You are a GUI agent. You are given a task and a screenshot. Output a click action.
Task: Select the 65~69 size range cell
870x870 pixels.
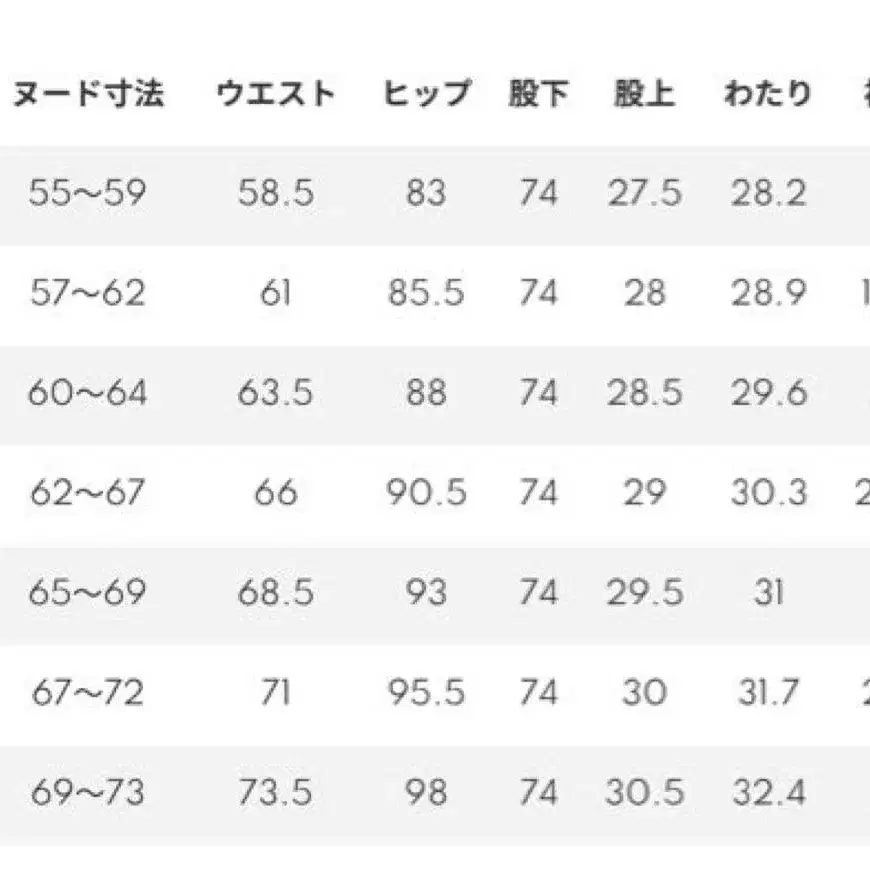pos(88,593)
